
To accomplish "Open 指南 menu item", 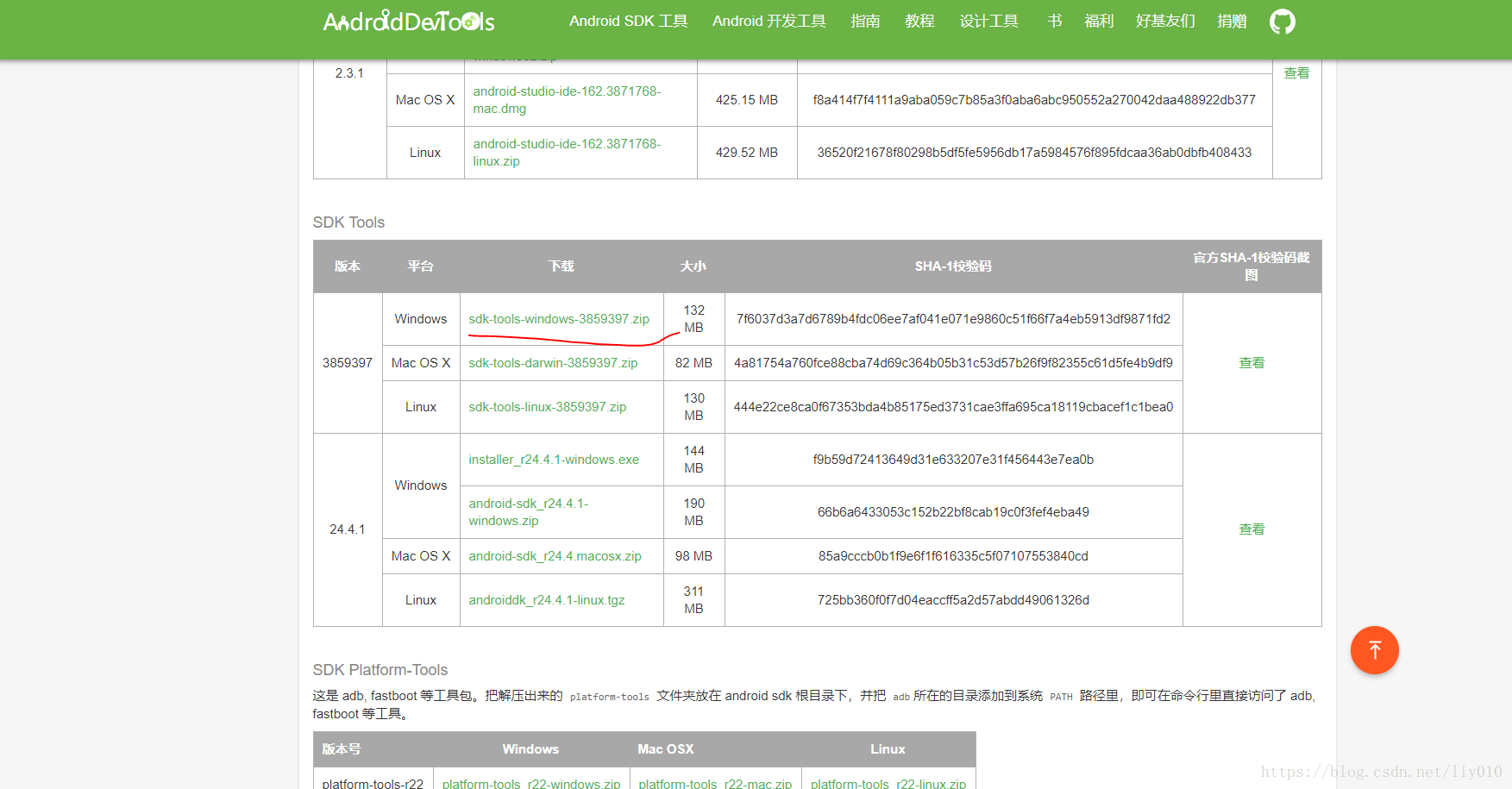I will 865,22.
